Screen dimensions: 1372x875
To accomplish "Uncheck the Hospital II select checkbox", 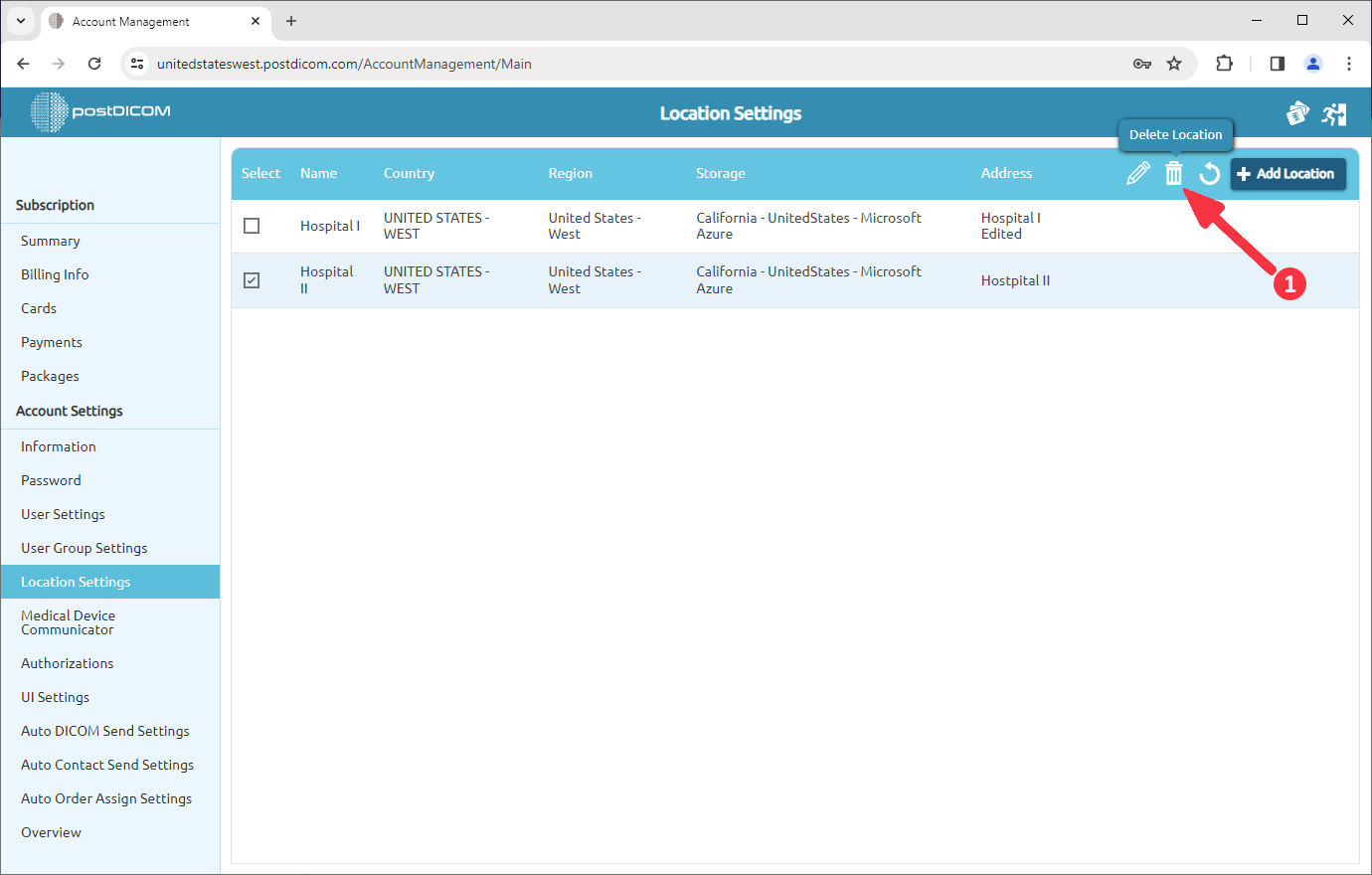I will [x=252, y=280].
